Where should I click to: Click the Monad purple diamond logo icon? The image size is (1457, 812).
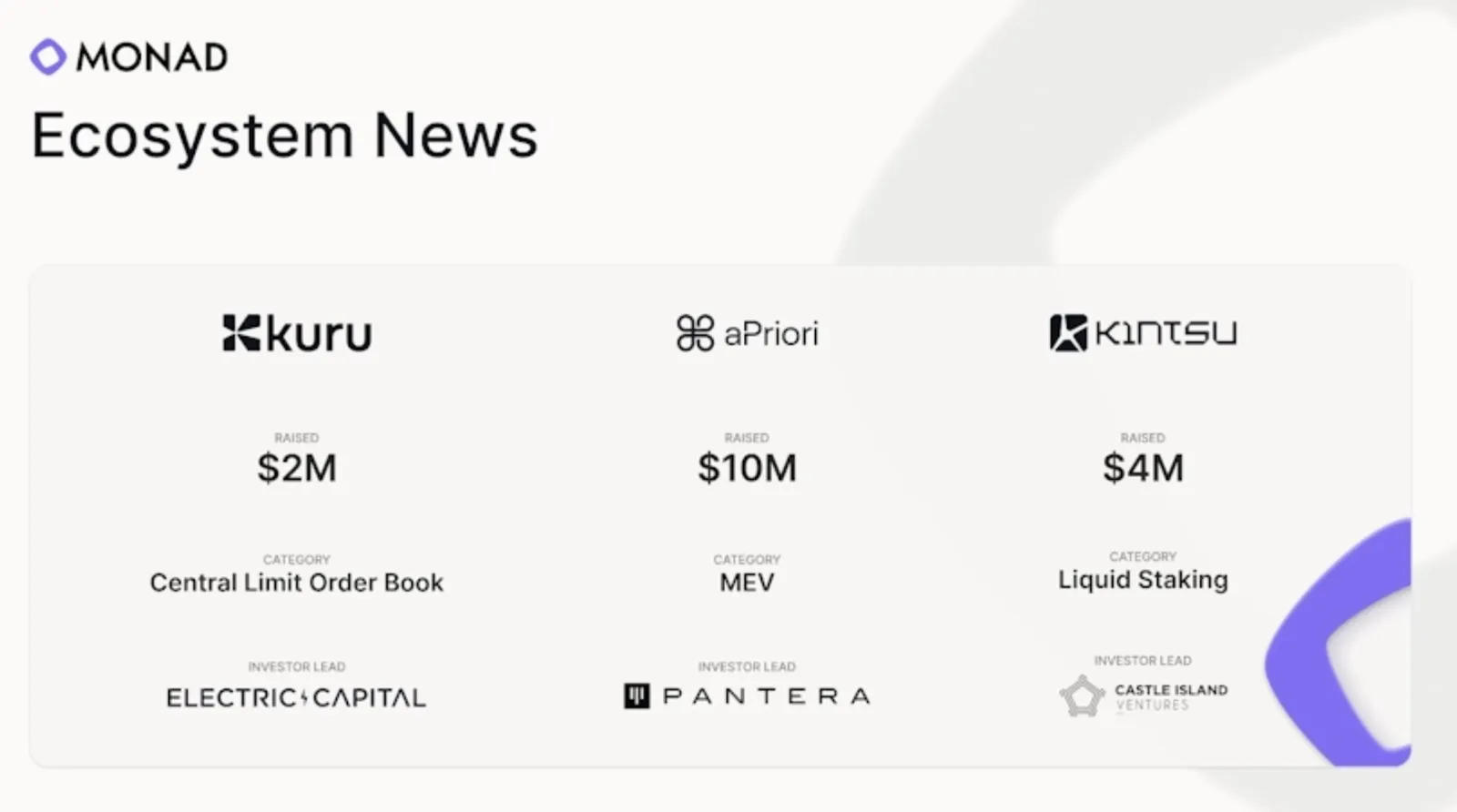click(48, 56)
